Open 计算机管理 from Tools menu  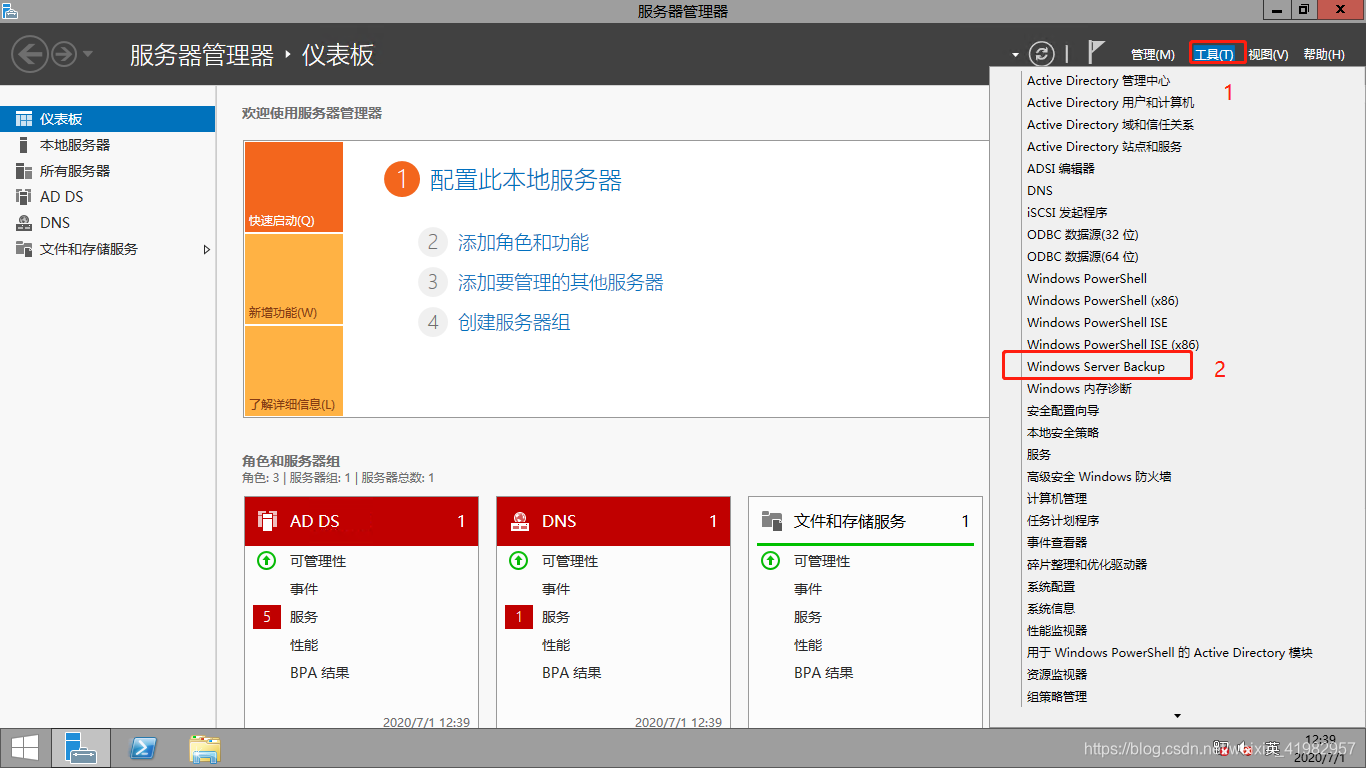pos(1057,499)
